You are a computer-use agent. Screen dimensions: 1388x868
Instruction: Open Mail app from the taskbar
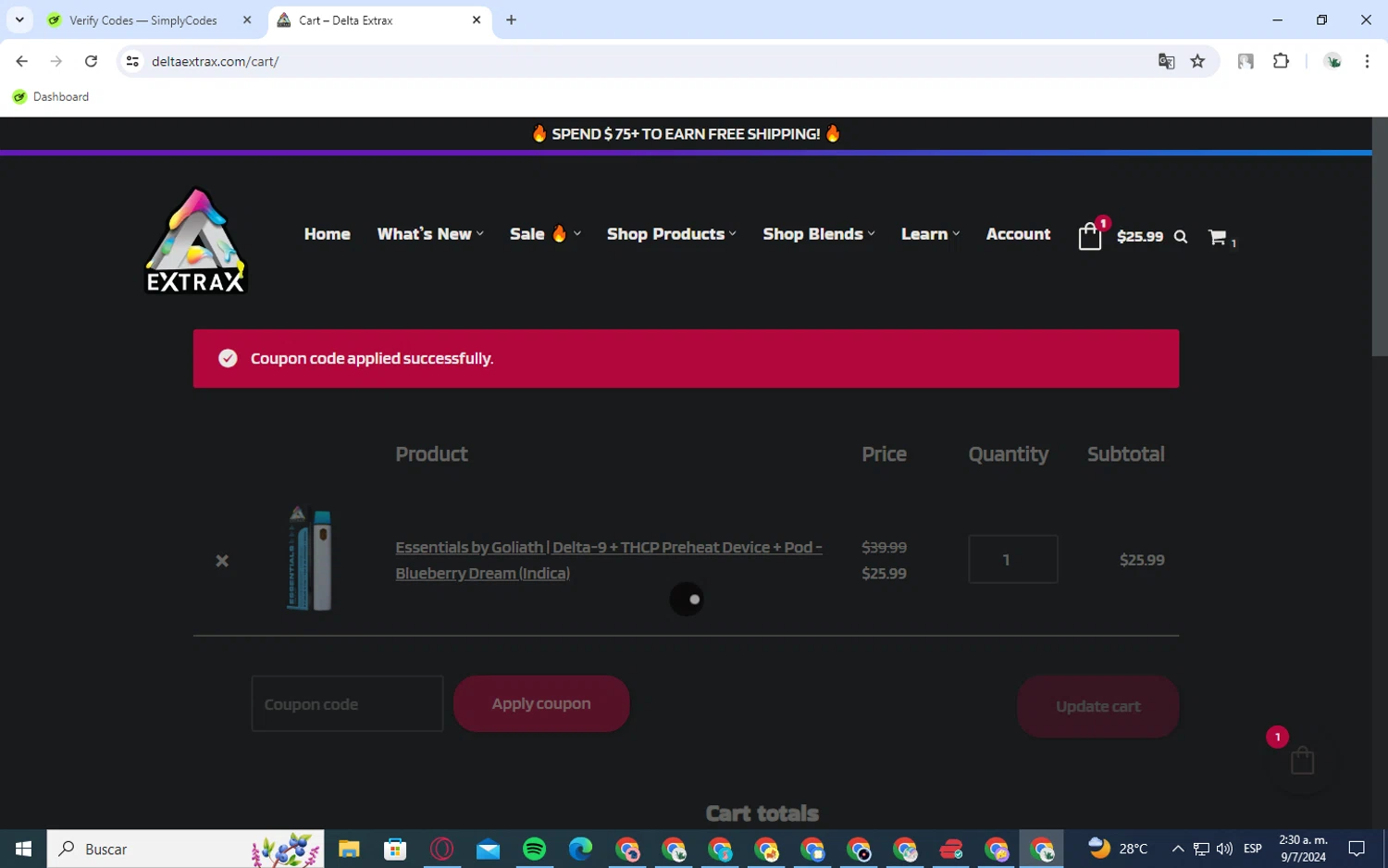tap(488, 849)
